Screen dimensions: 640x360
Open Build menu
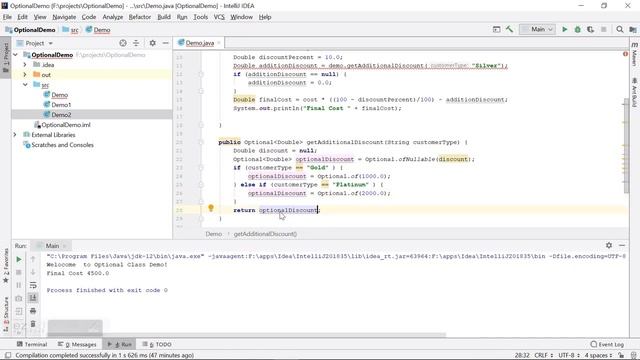164,17
